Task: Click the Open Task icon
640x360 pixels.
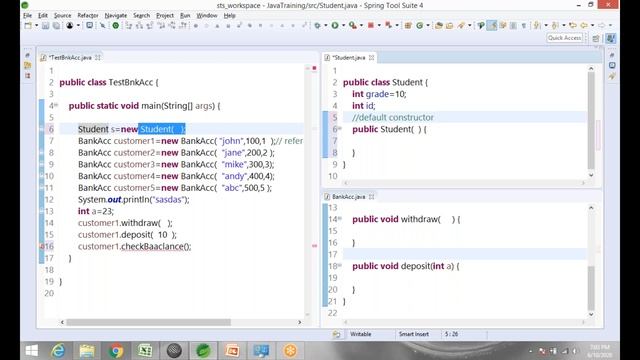Action: (x=449, y=25)
